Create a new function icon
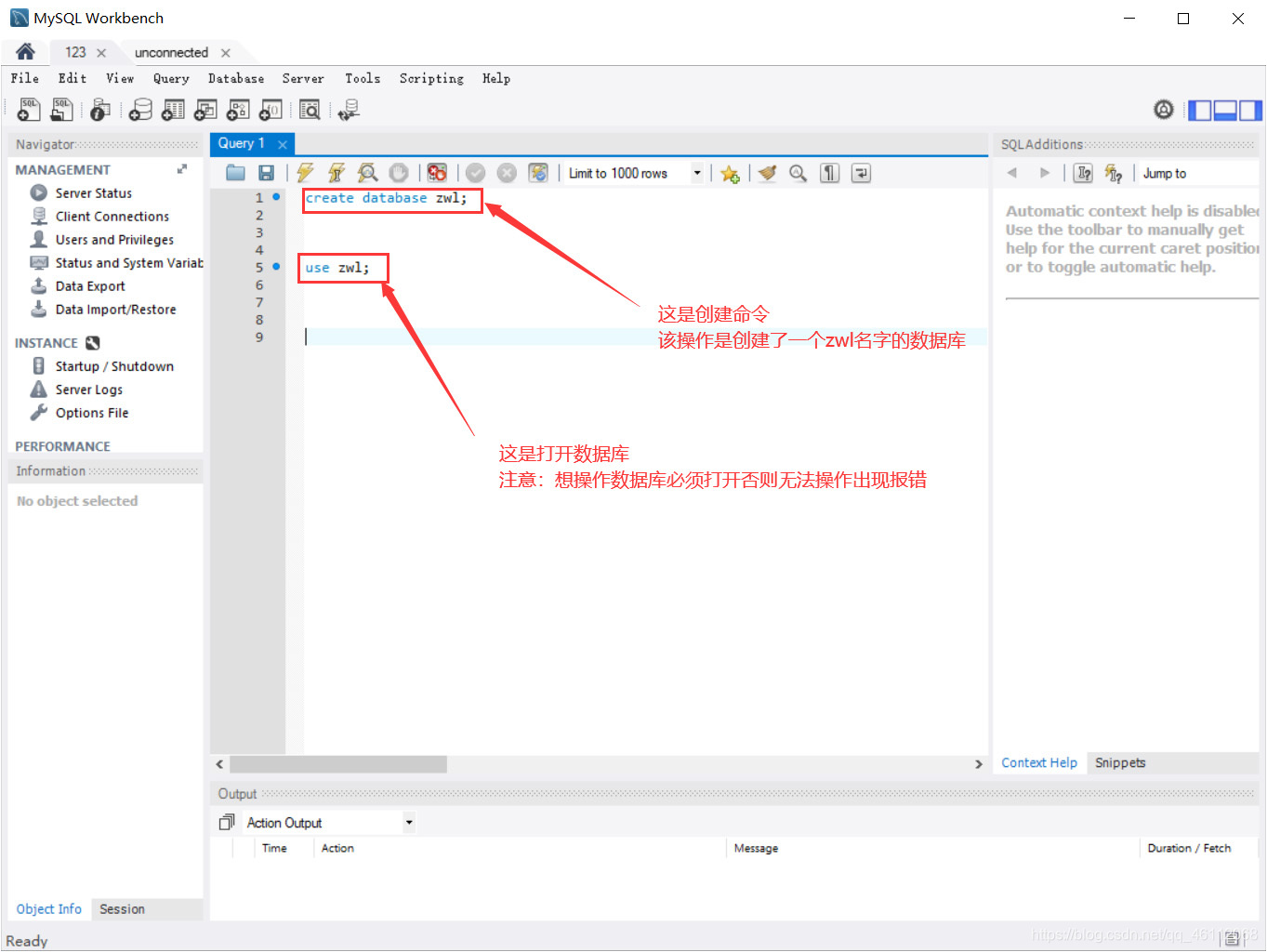 (271, 110)
